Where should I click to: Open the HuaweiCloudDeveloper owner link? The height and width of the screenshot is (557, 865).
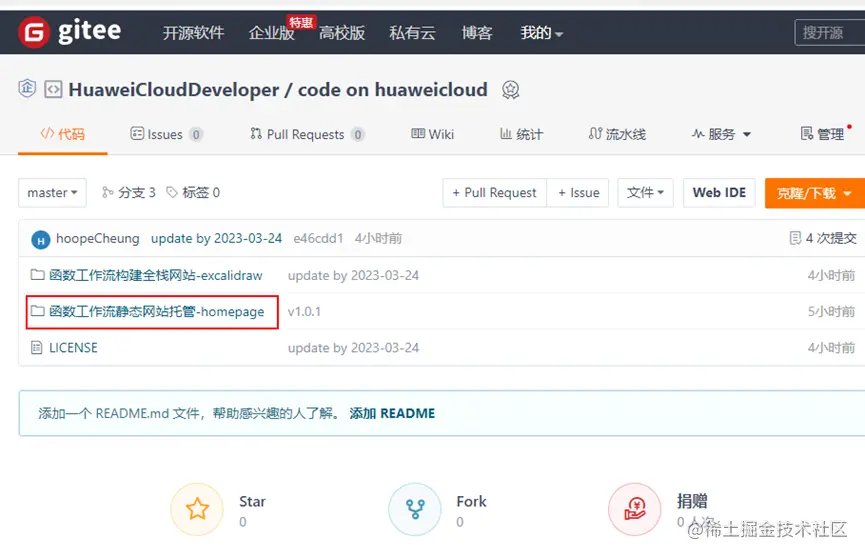174,89
